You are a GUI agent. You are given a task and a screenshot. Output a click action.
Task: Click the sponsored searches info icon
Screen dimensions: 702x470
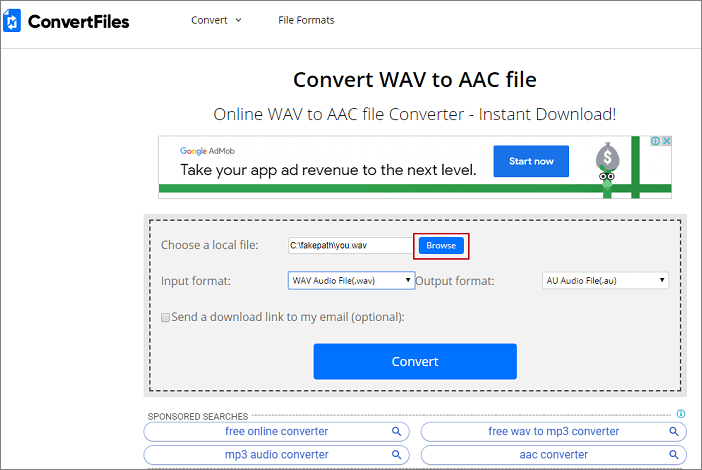(x=681, y=414)
